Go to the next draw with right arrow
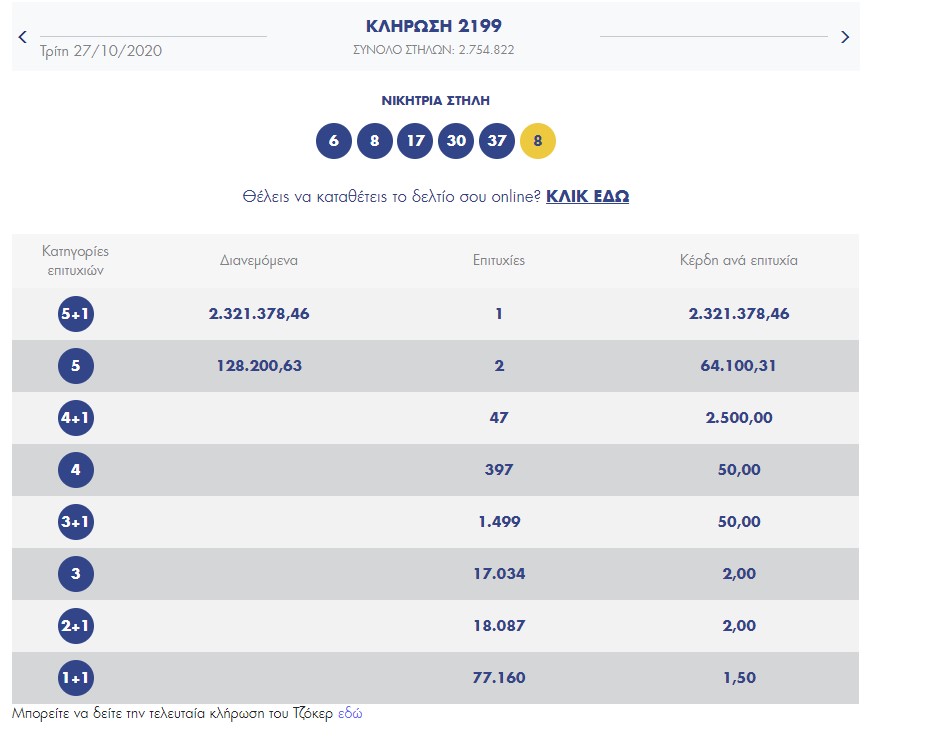Screen dimensions: 938x752 [x=845, y=37]
